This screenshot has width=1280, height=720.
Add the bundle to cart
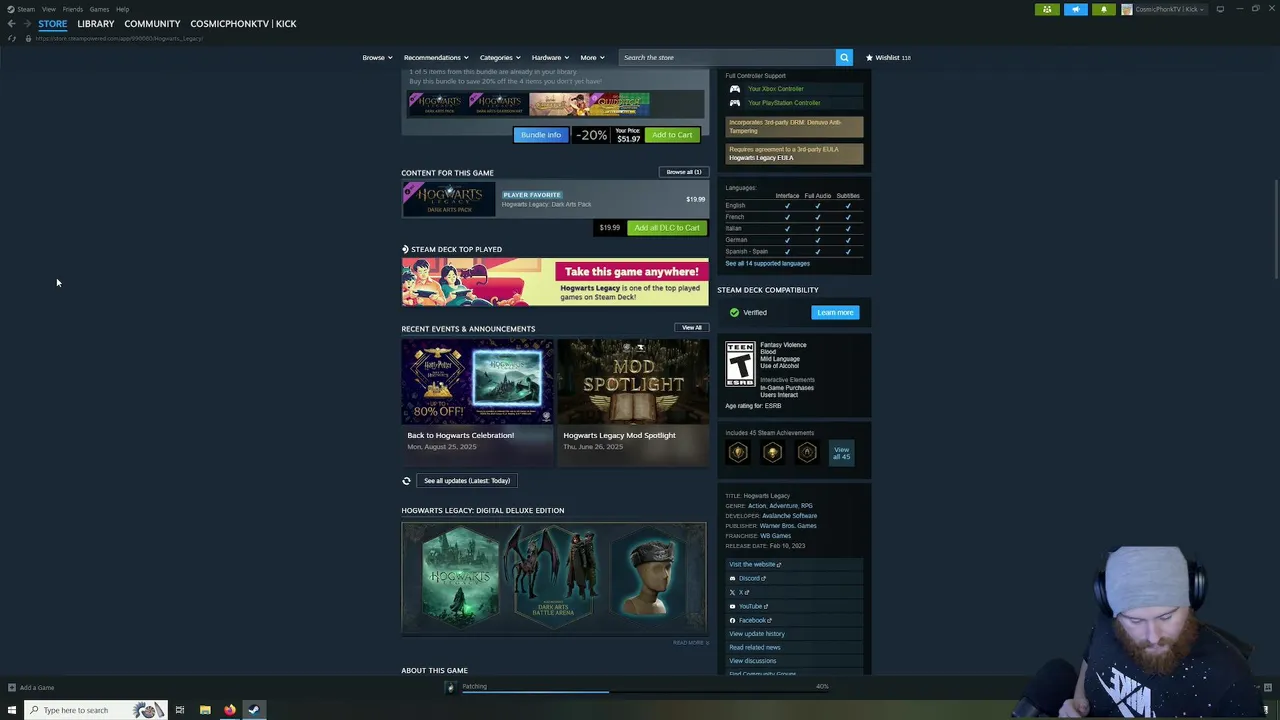672,135
